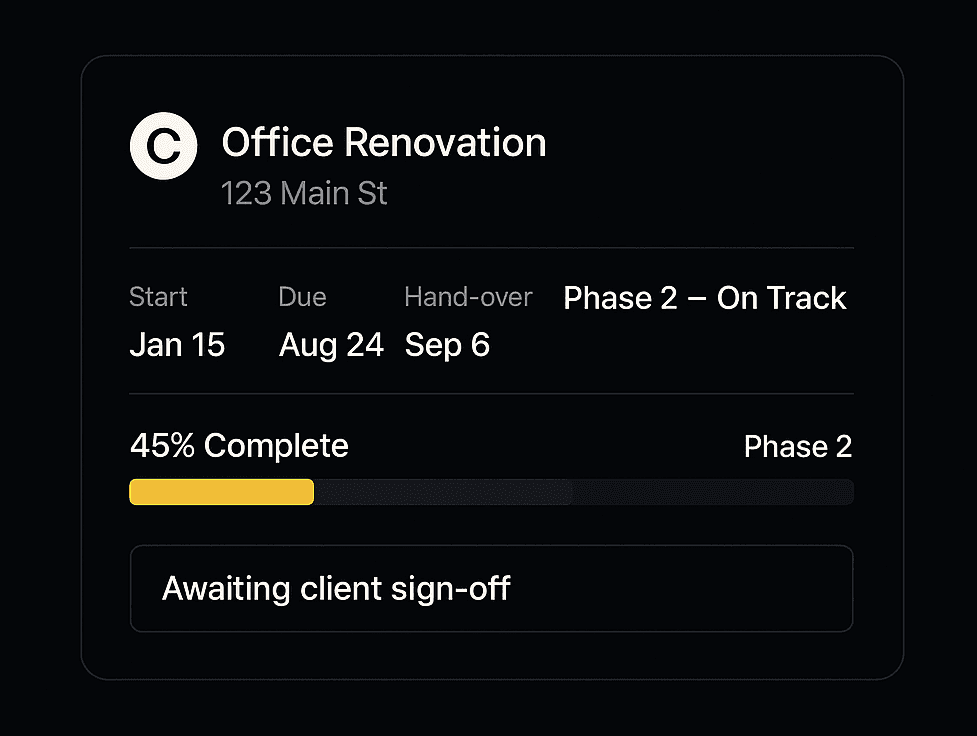Click the Phase 2 – On Track status
This screenshot has width=977, height=736.
(x=705, y=298)
